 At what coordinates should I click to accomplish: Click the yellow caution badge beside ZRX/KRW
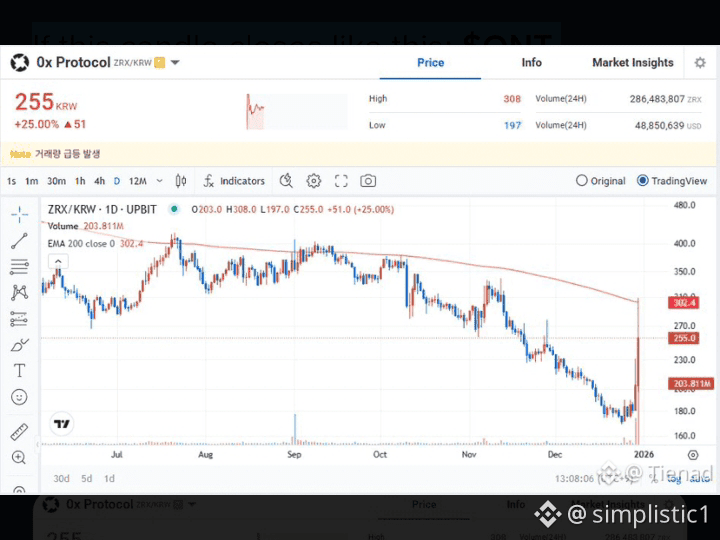tap(159, 62)
